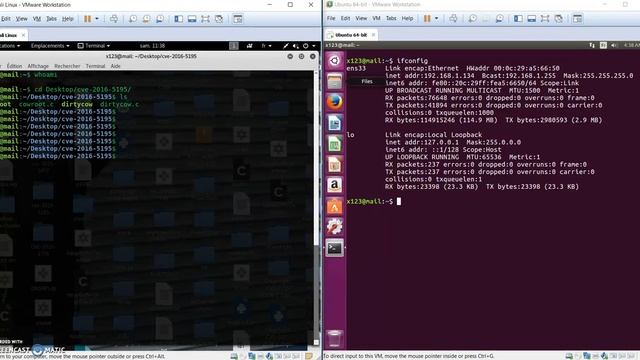Image resolution: width=640 pixels, height=360 pixels.
Task: Pause the Kali VM with the suspend icon
Action: click(87, 19)
